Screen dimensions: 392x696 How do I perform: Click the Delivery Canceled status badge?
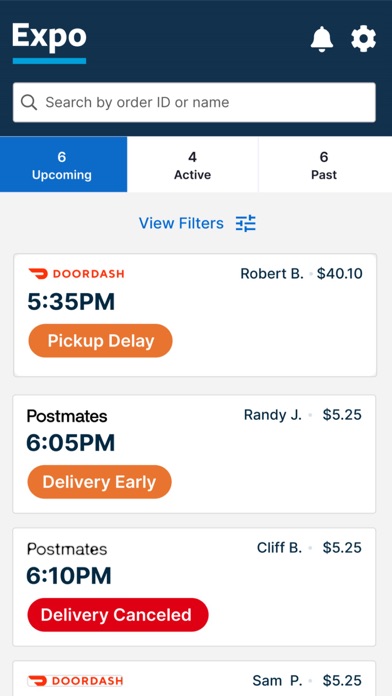[x=118, y=615]
